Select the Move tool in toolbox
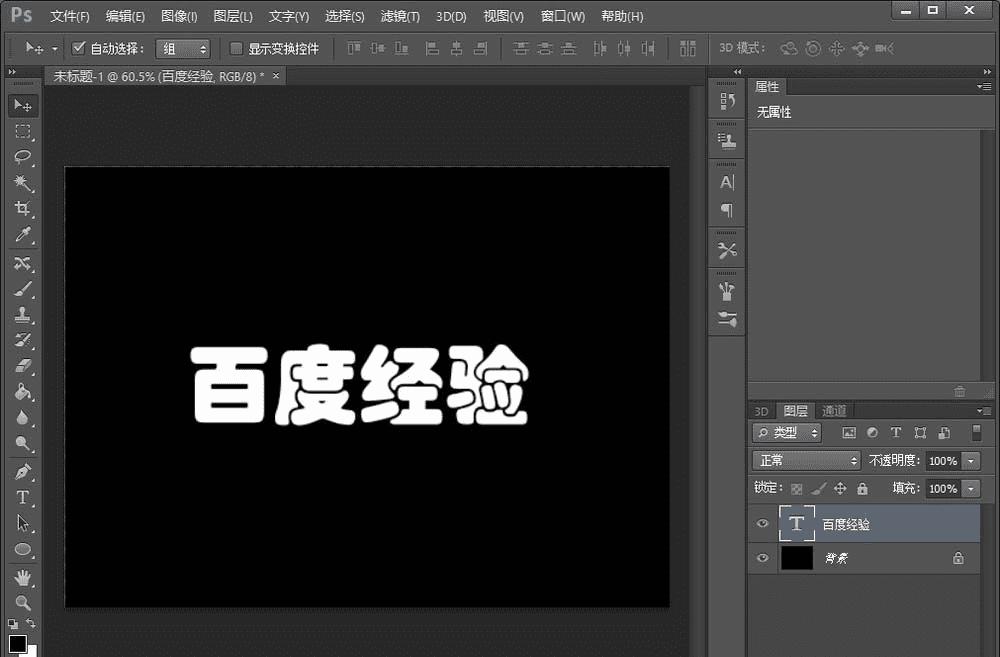 point(23,105)
